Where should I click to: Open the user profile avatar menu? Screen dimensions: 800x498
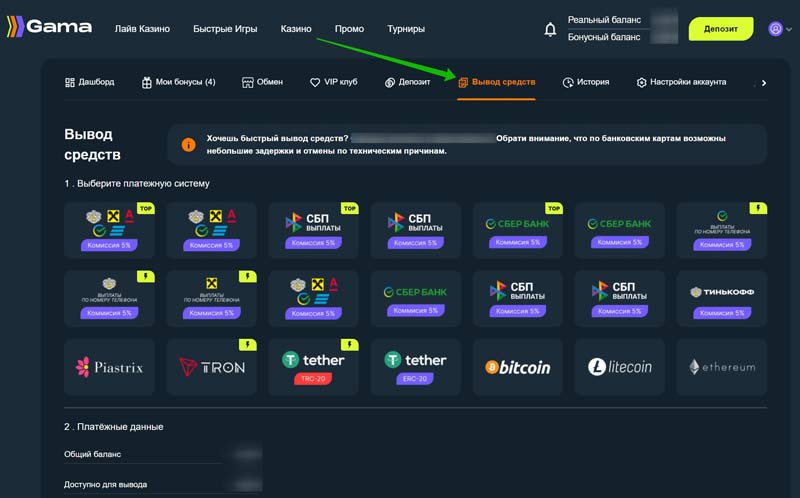774,29
